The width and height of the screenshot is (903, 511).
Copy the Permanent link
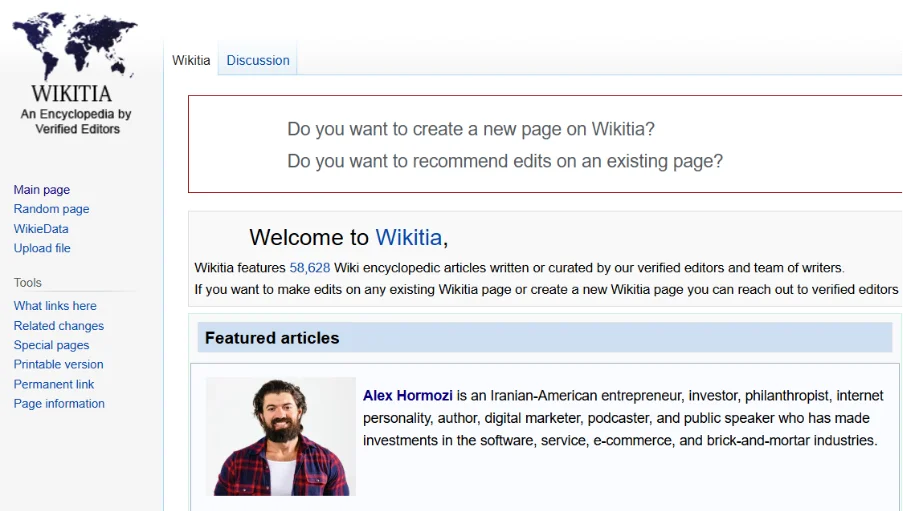click(x=54, y=384)
